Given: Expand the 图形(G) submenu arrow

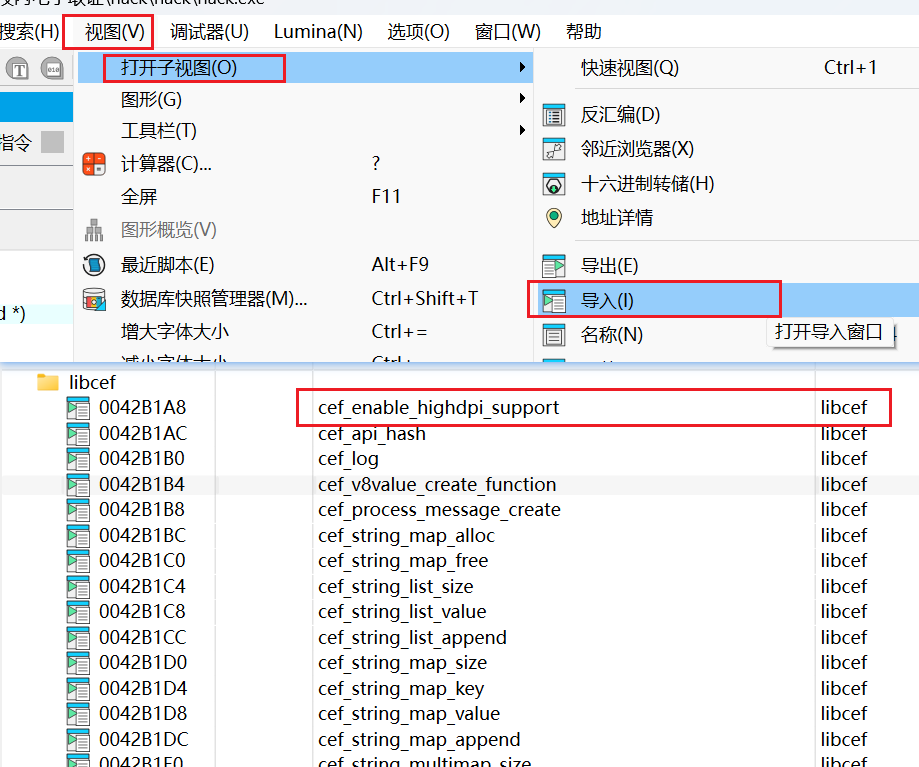Looking at the screenshot, I should pyautogui.click(x=522, y=99).
